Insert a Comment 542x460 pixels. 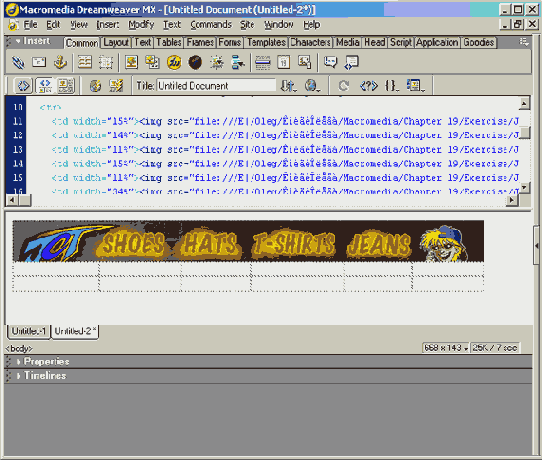(x=330, y=63)
